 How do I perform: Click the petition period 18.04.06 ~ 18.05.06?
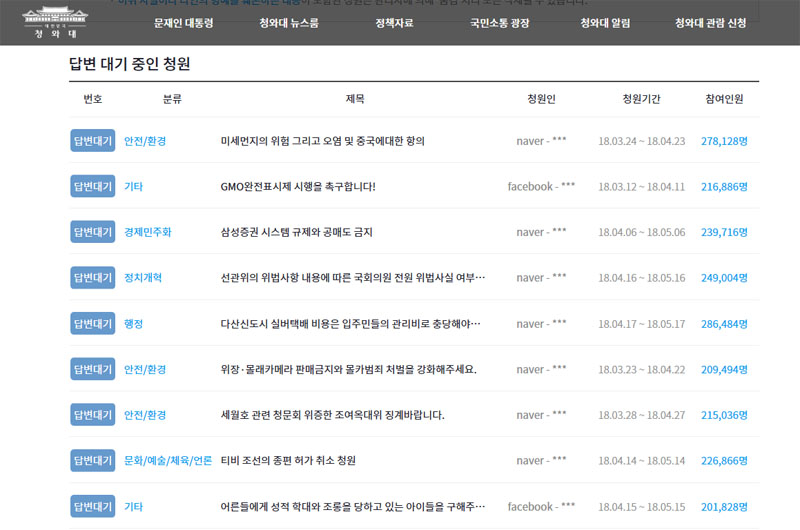(x=642, y=232)
